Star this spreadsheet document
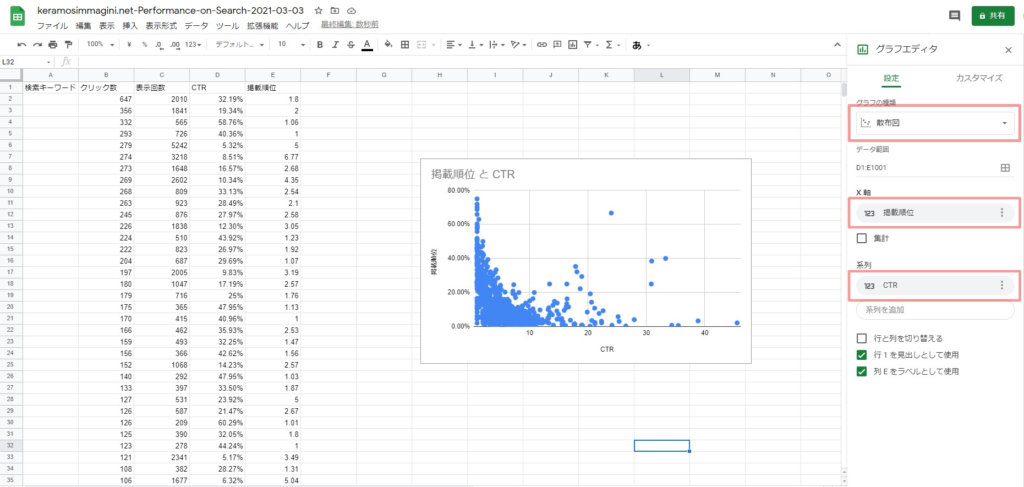This screenshot has height=487, width=1024. coord(318,9)
